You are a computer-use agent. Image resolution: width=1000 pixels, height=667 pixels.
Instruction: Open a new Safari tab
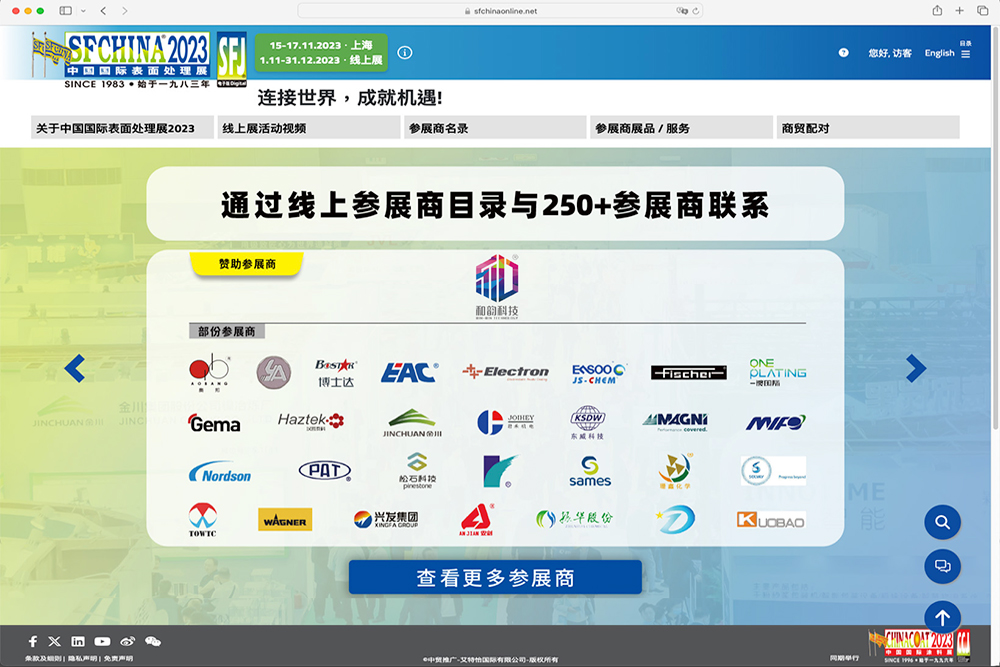[x=959, y=11]
